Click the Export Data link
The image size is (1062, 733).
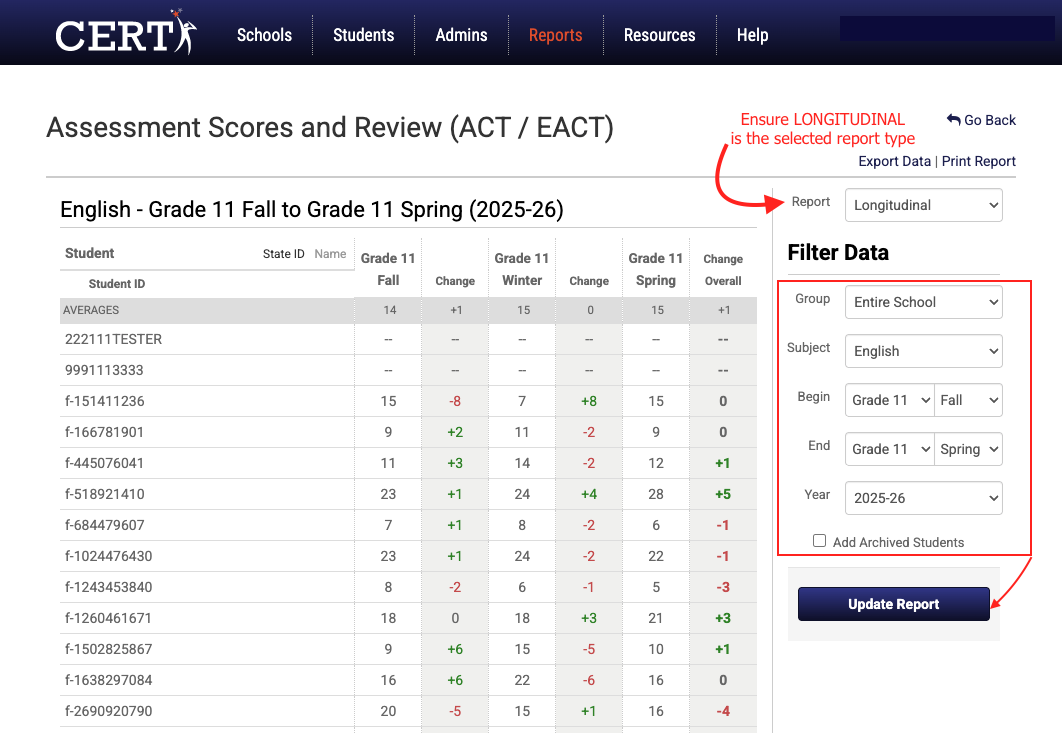pos(894,161)
